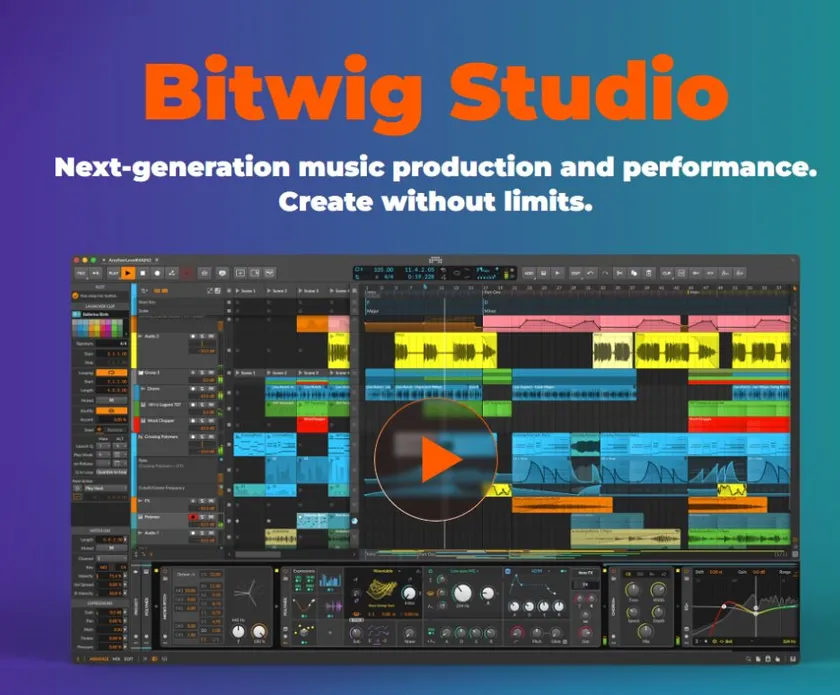Click the EQ curve display in device panel

tap(744, 607)
